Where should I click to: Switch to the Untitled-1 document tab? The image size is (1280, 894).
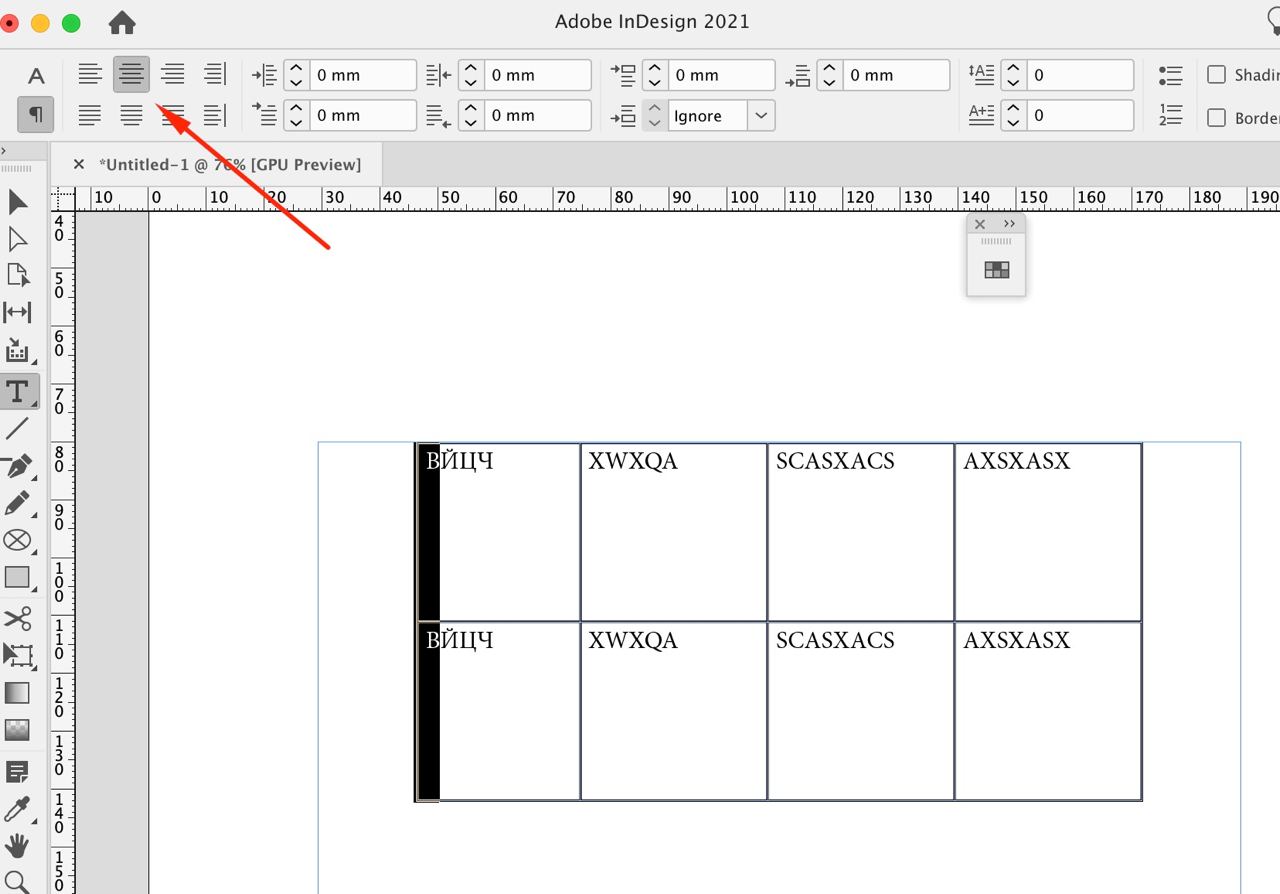point(230,164)
